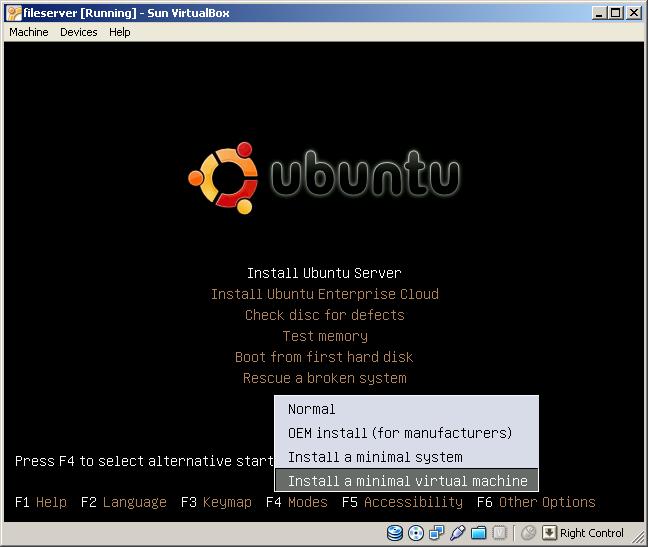
Task: Choose OEM install (for manufacturers) mode
Action: tap(407, 433)
